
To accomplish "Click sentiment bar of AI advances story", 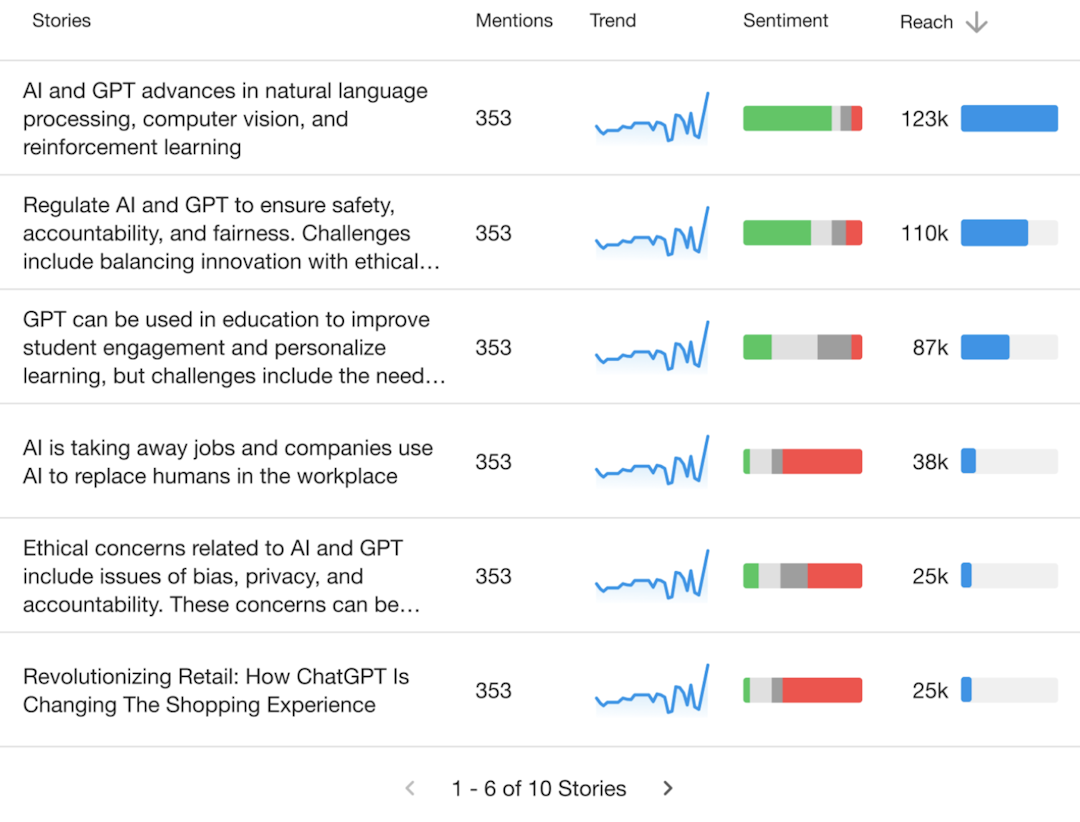I will point(802,119).
